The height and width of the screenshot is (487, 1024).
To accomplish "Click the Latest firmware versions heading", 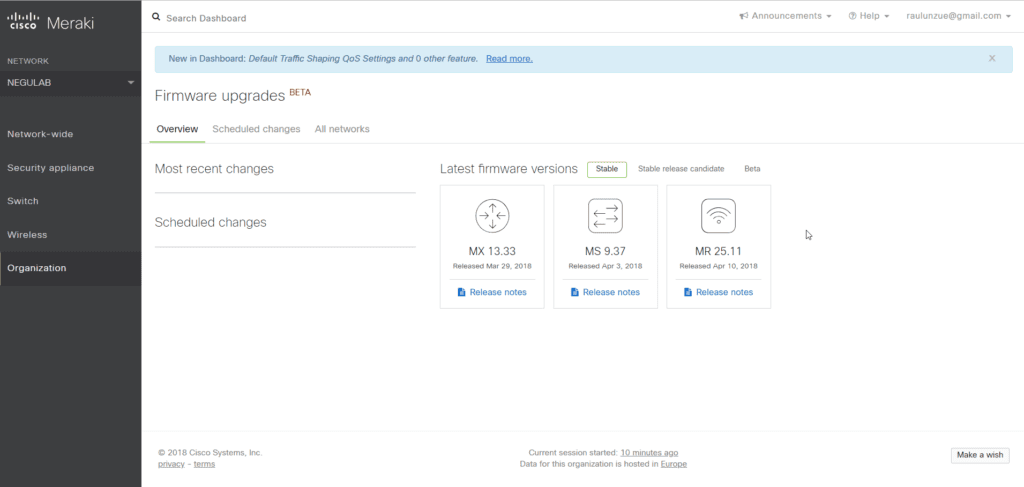I will pyautogui.click(x=509, y=169).
